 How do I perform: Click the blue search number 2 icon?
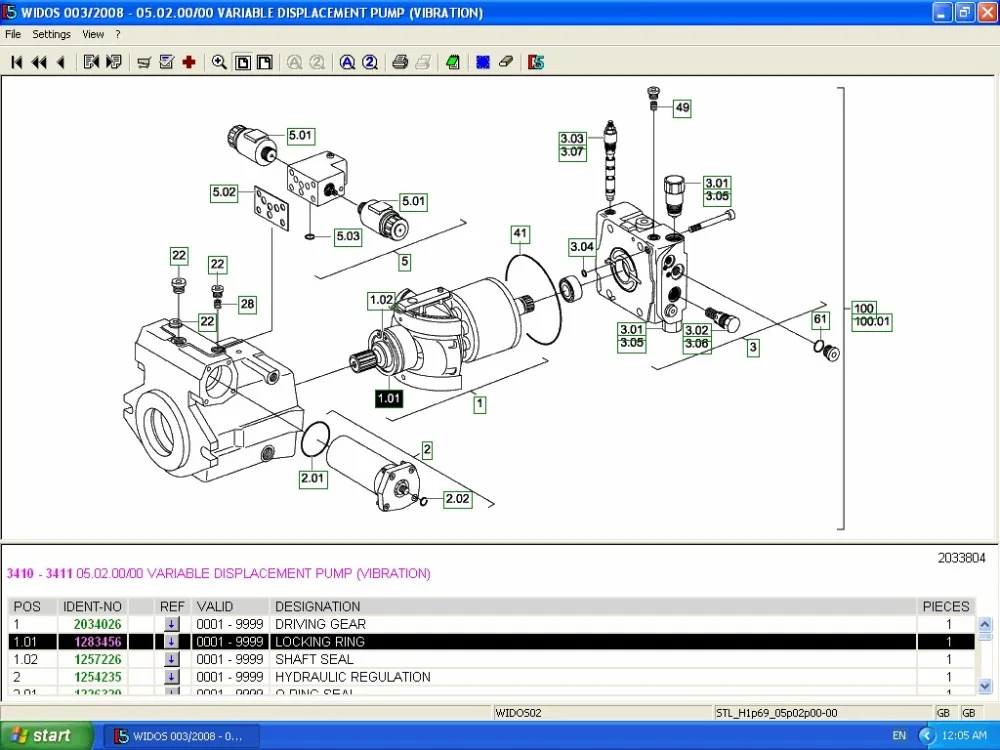(x=370, y=62)
